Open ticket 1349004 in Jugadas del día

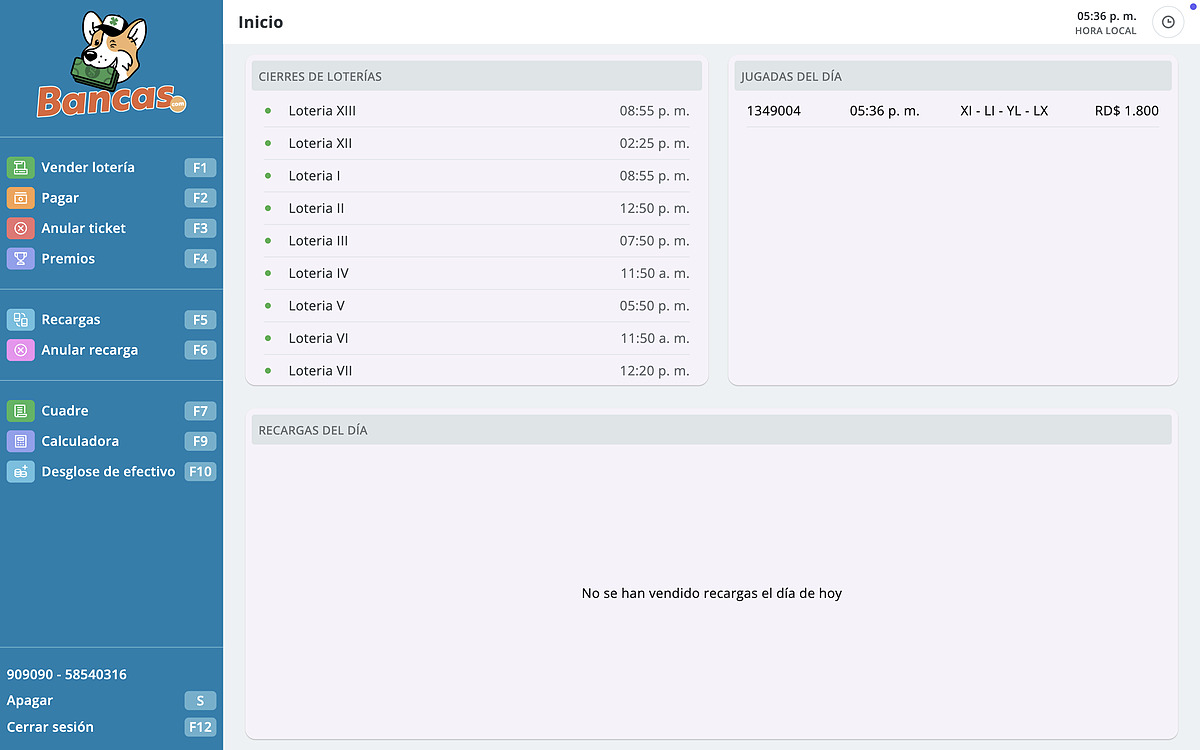[774, 111]
